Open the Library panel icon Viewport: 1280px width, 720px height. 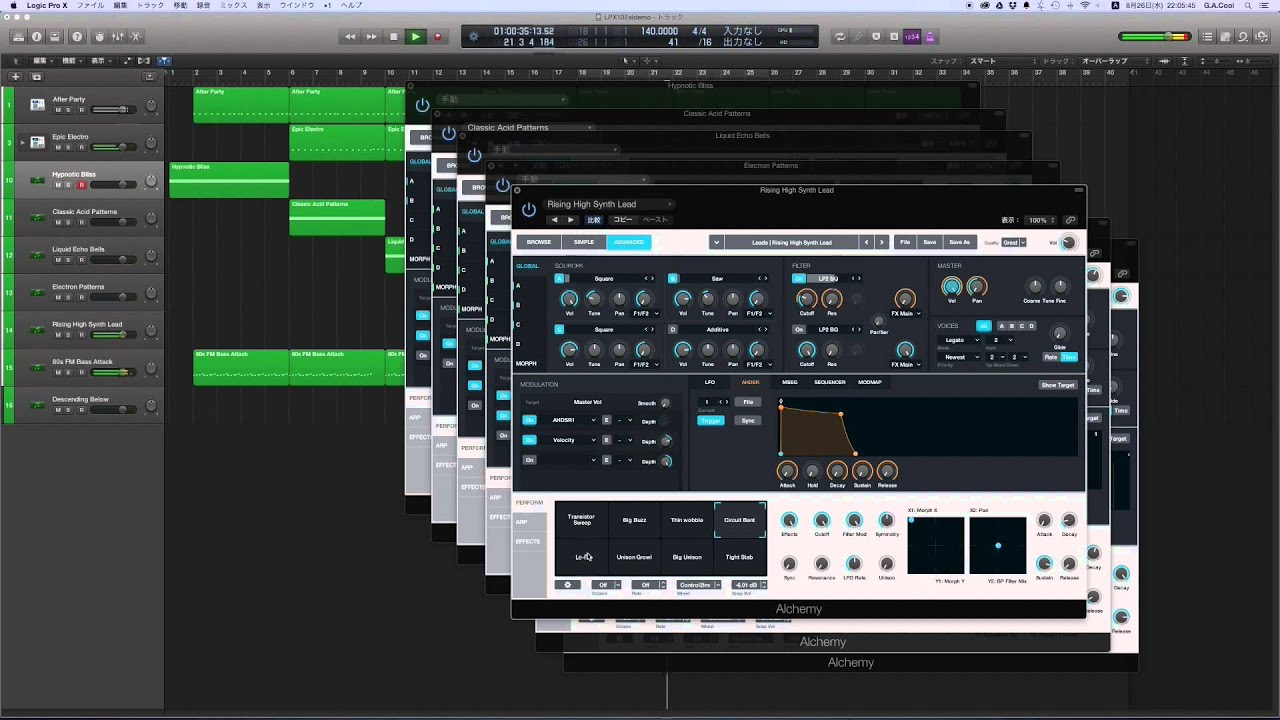click(18, 37)
